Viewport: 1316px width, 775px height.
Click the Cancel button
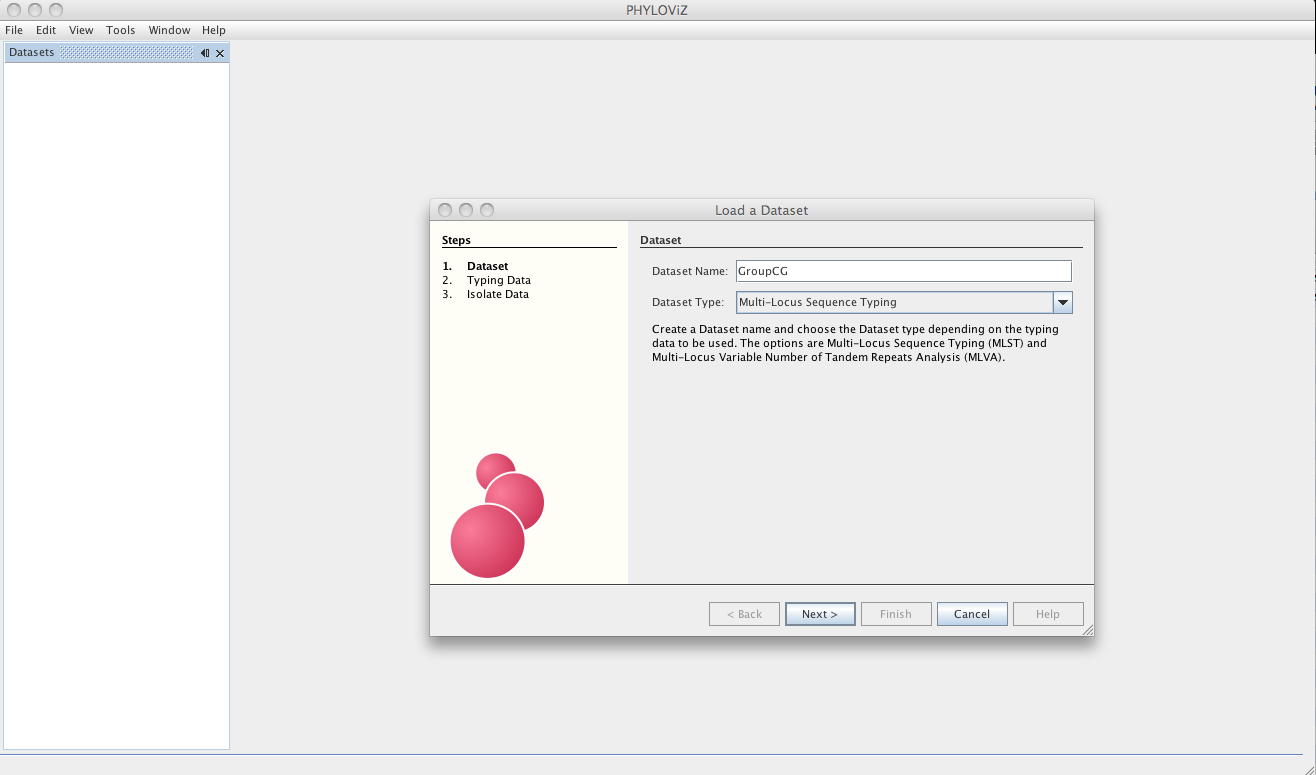[972, 614]
